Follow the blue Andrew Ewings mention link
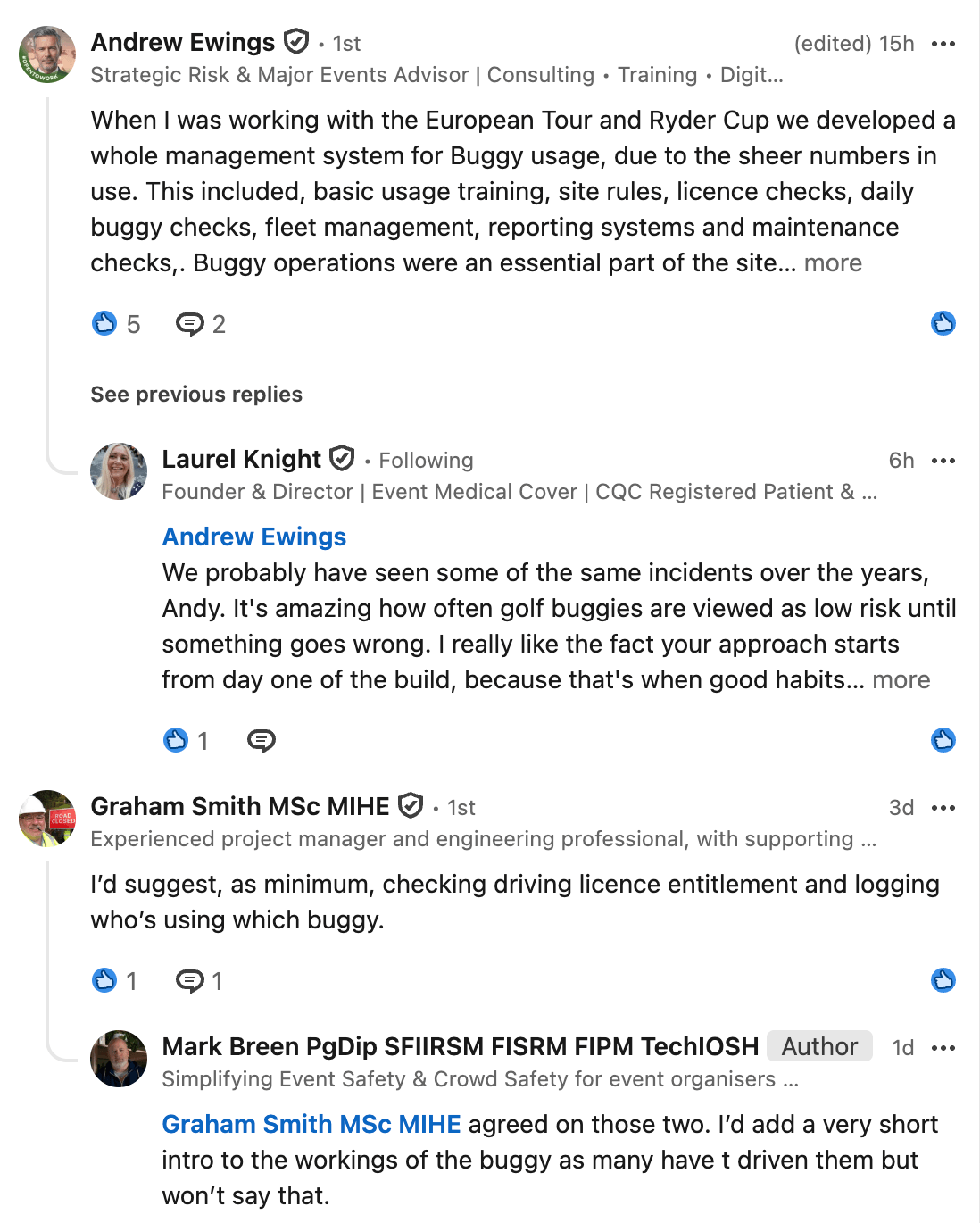The image size is (980, 1223). [254, 537]
